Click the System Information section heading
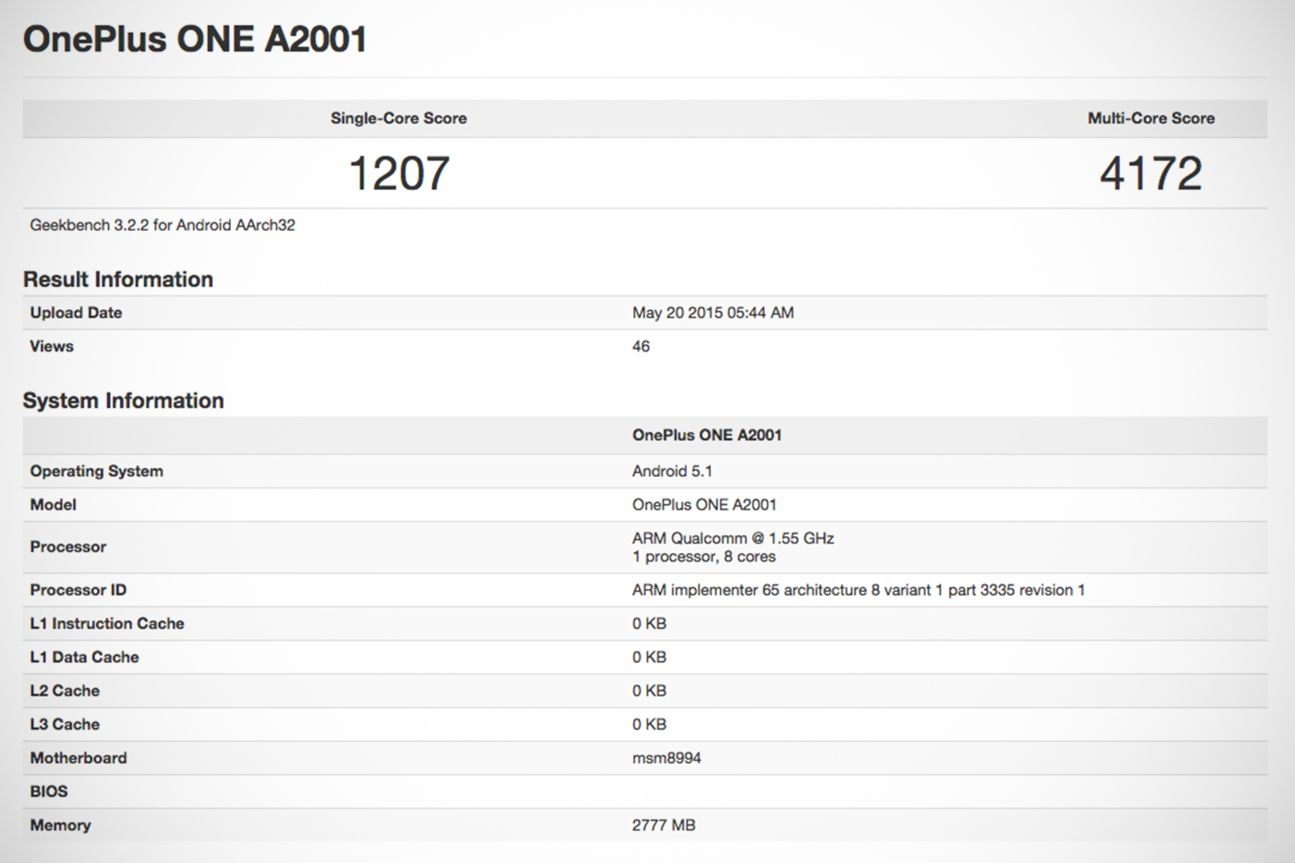 click(123, 400)
